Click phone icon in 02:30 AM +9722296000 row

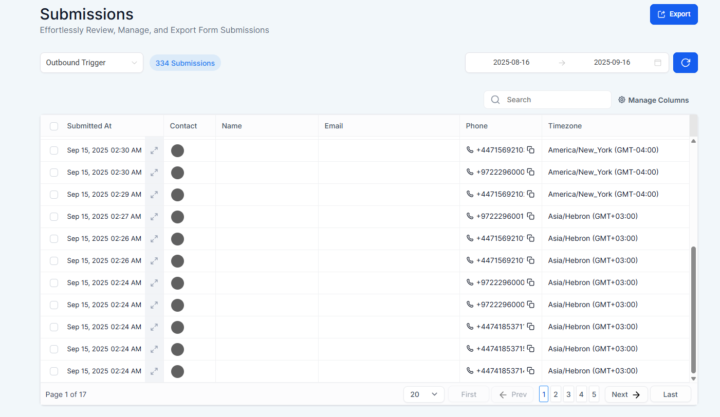pyautogui.click(x=470, y=172)
